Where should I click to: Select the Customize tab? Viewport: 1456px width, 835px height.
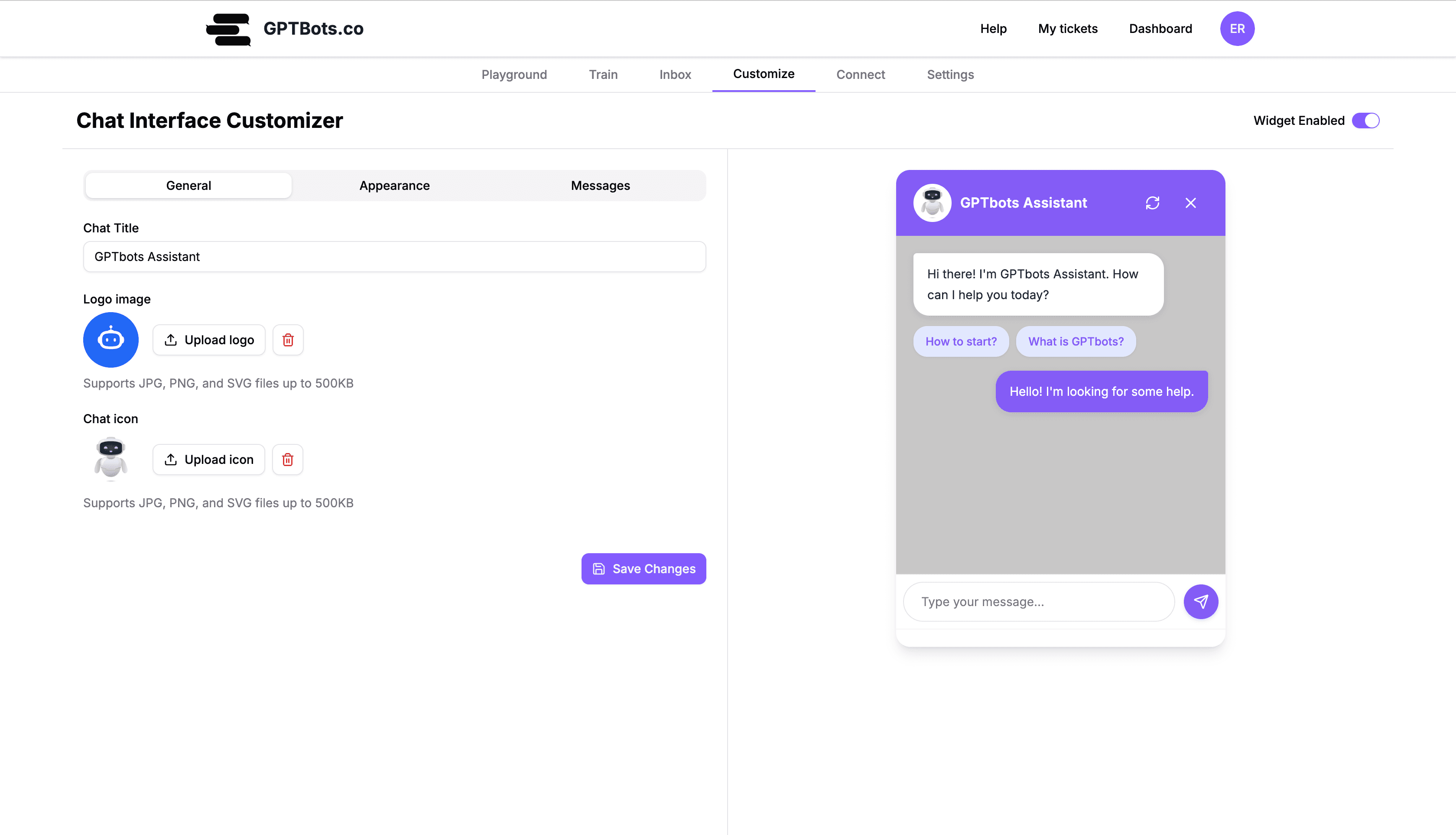[x=764, y=74]
